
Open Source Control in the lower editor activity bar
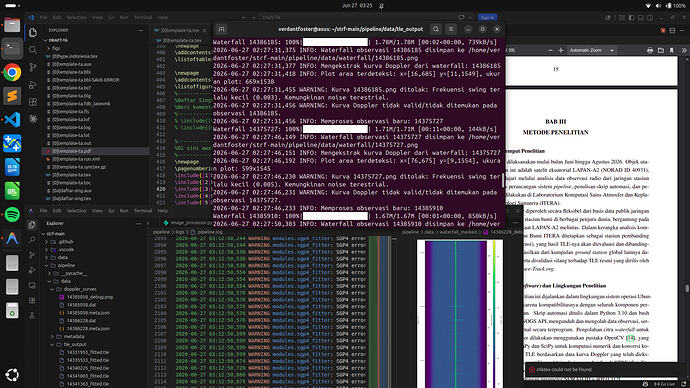pos(32,255)
